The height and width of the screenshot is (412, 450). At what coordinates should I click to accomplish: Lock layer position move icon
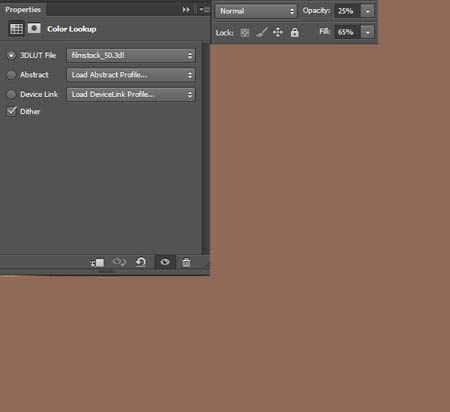click(278, 32)
